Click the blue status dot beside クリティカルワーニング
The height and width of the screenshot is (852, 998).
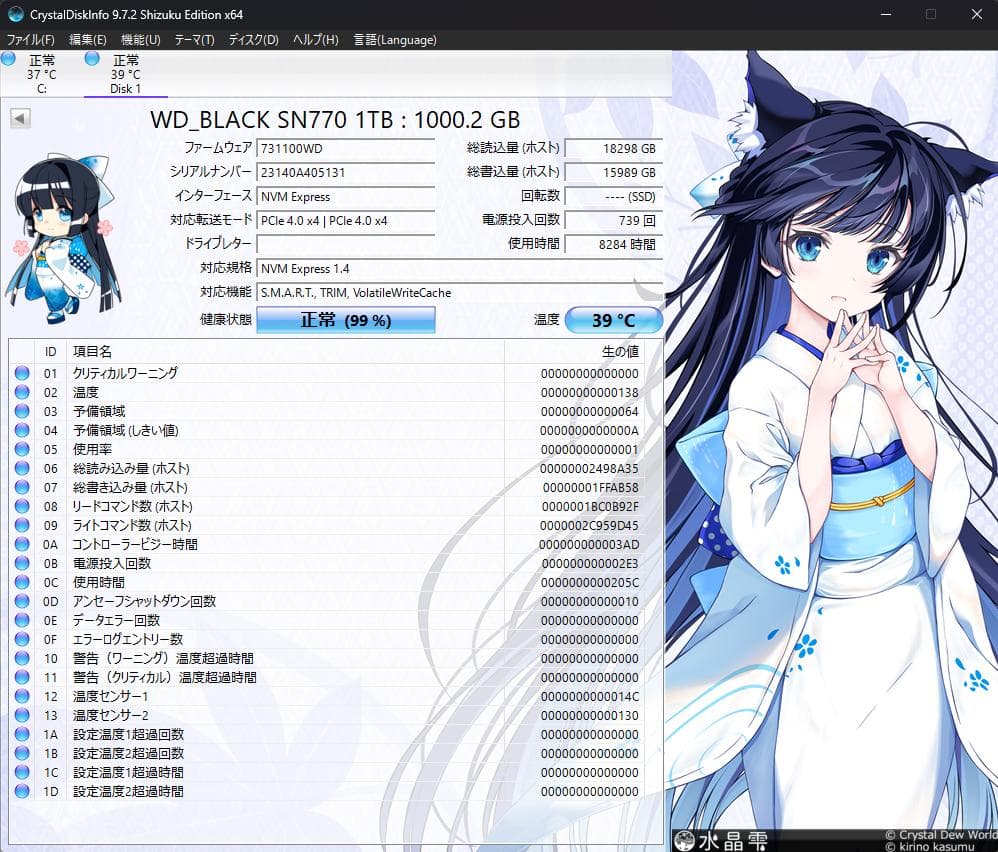22,372
